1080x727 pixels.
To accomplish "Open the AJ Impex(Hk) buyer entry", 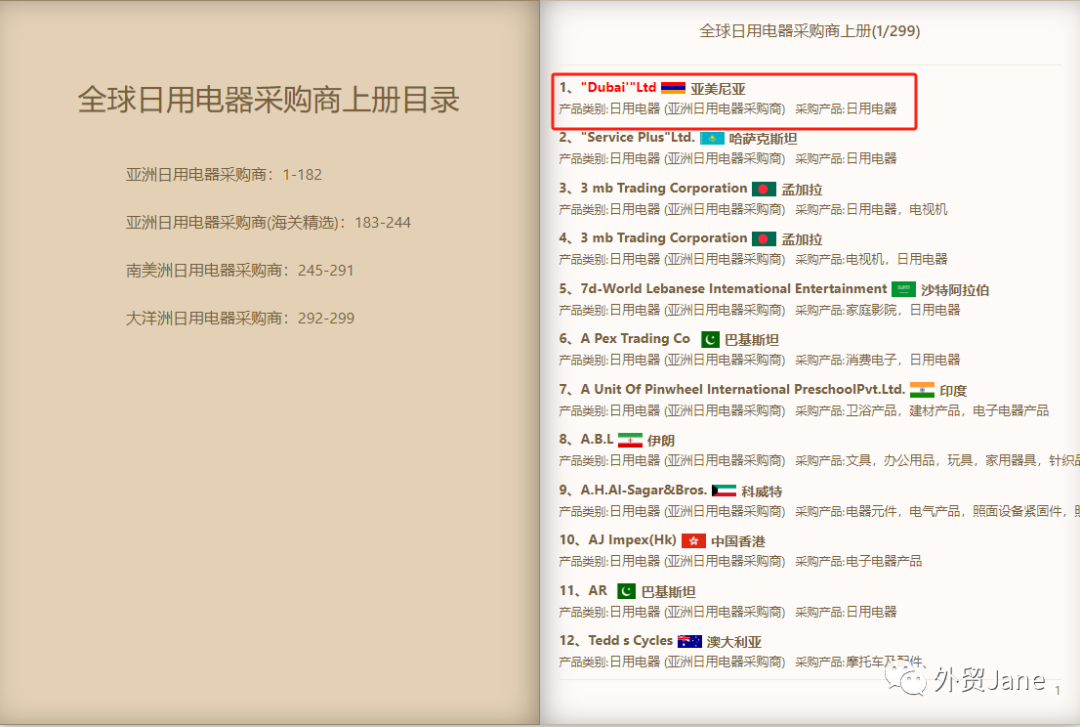I will (x=632, y=540).
